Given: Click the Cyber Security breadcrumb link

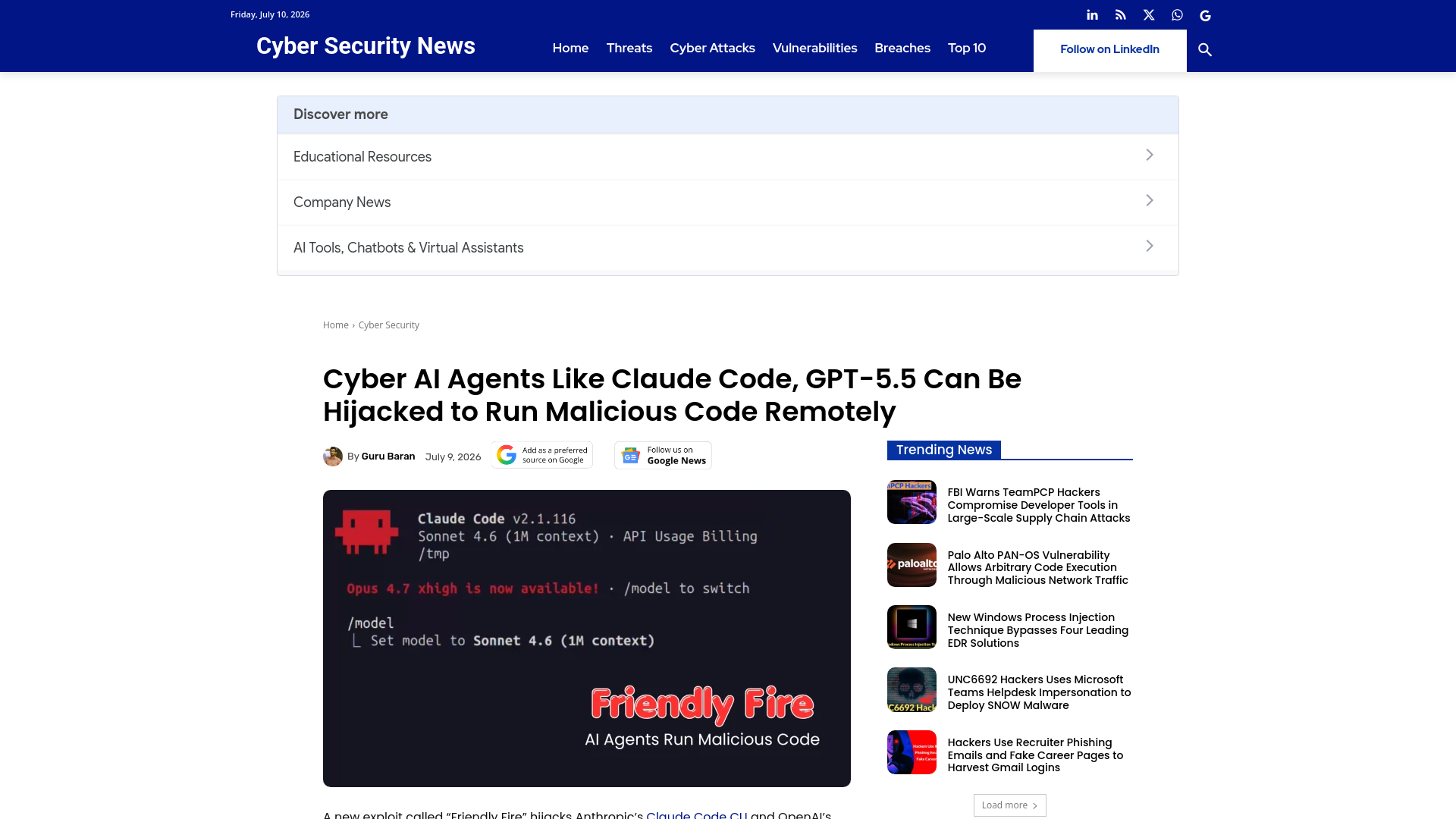Looking at the screenshot, I should (x=388, y=325).
